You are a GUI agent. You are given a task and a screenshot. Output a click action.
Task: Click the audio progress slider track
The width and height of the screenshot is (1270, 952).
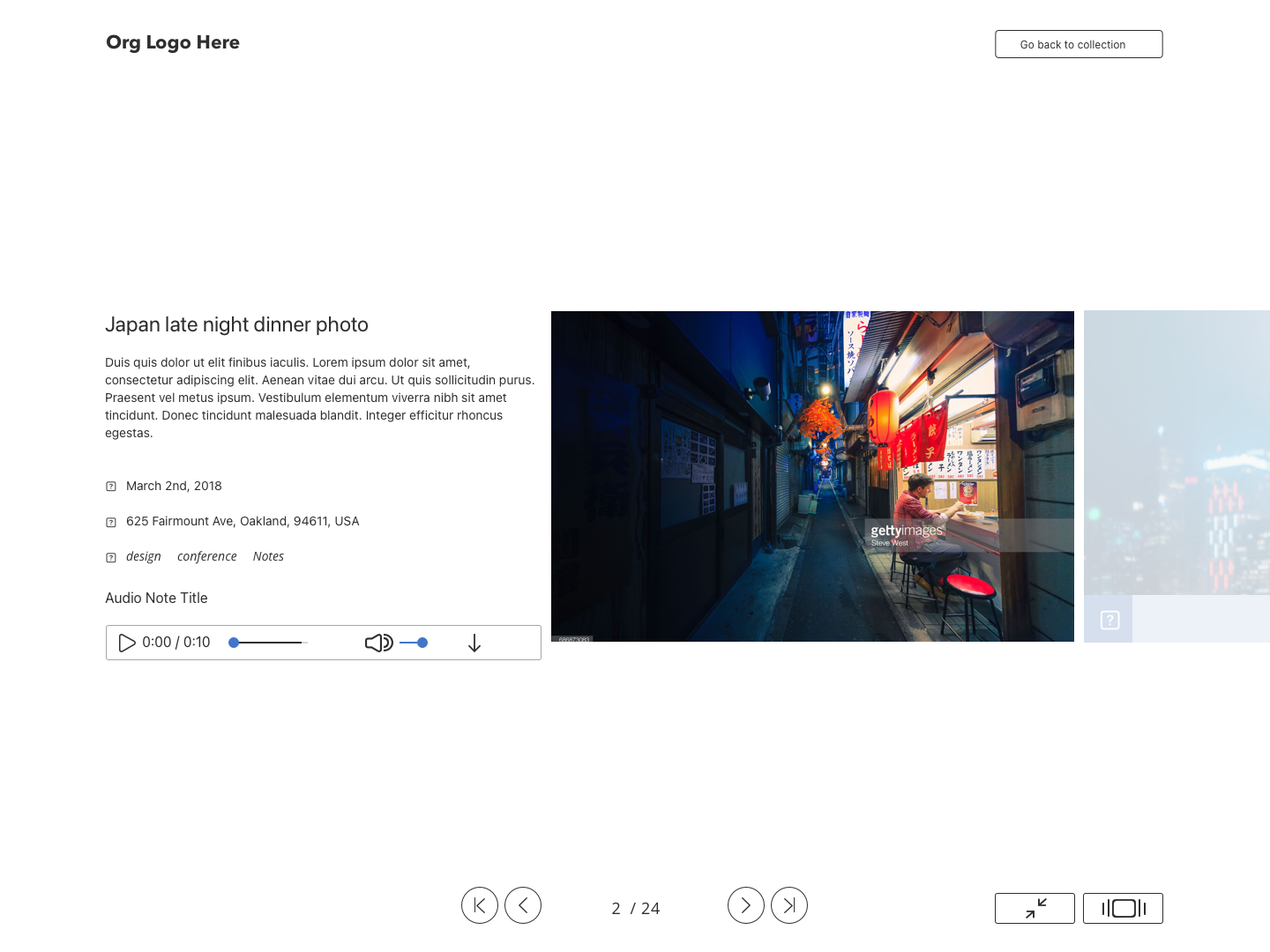point(269,643)
